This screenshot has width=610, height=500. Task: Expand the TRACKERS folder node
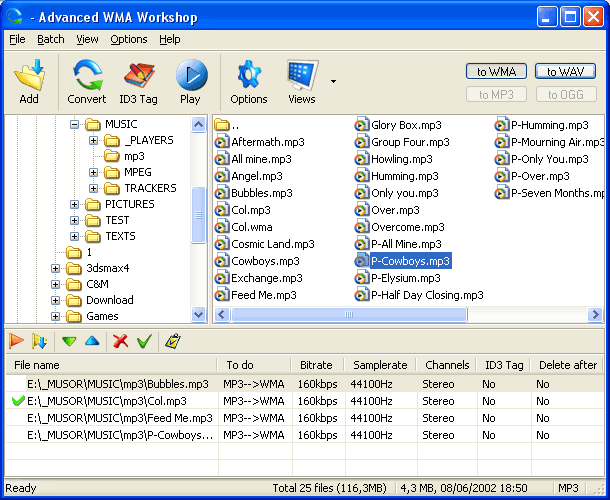[93, 188]
